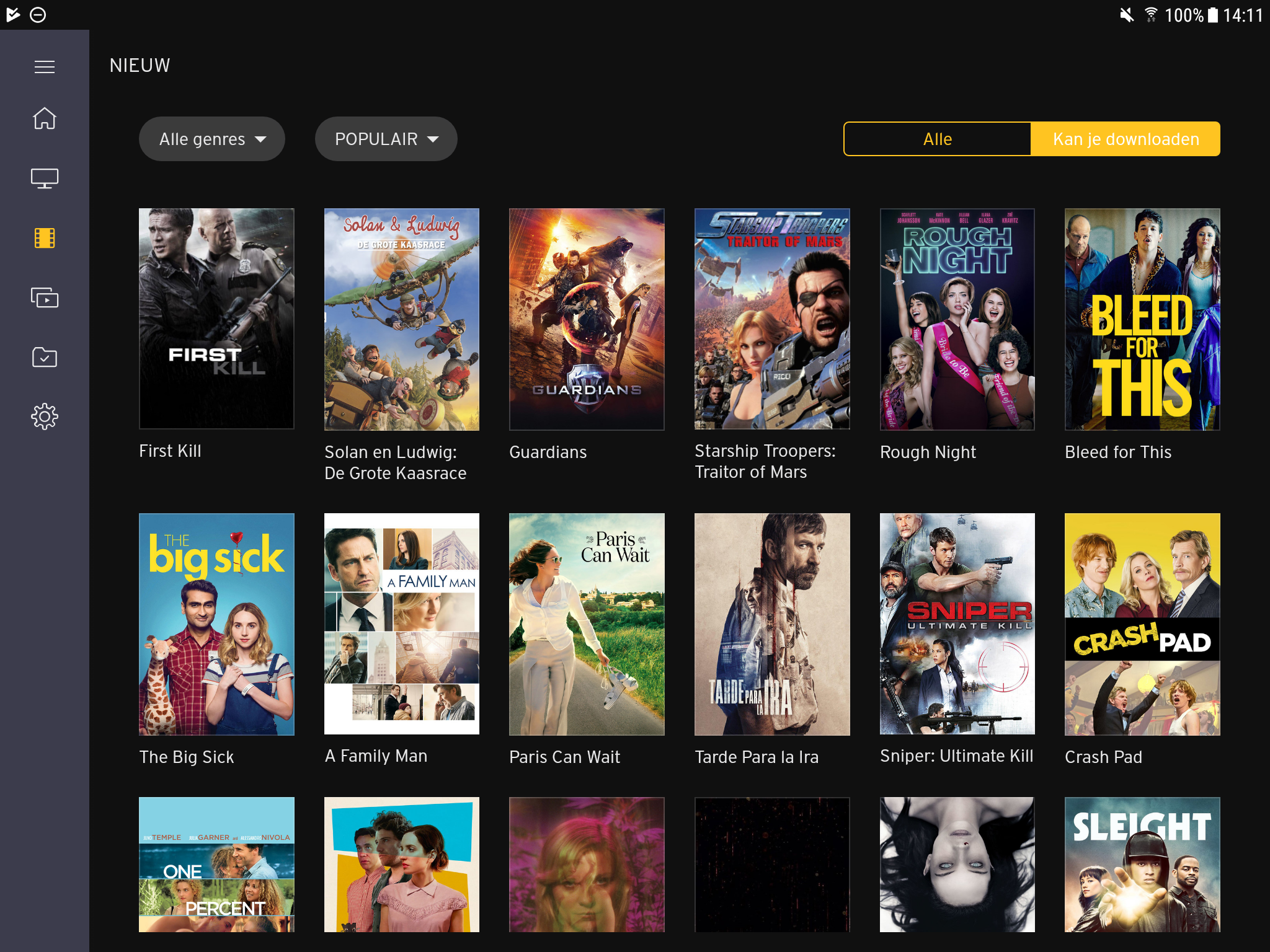Image resolution: width=1270 pixels, height=952 pixels.
Task: Open the Sleight movie poster
Action: pyautogui.click(x=1142, y=864)
